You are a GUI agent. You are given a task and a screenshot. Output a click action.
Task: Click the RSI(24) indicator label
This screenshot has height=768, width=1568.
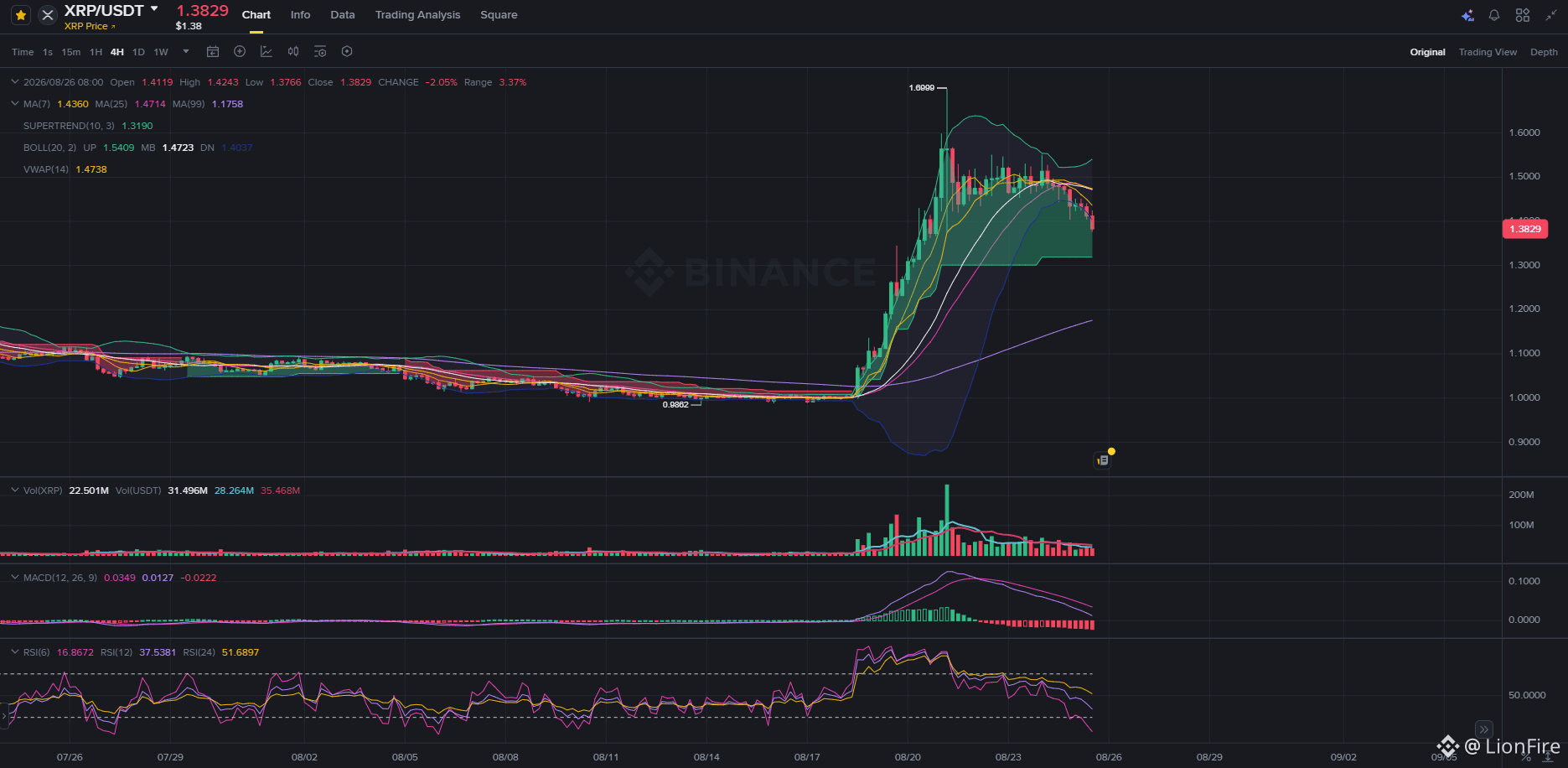coord(199,652)
